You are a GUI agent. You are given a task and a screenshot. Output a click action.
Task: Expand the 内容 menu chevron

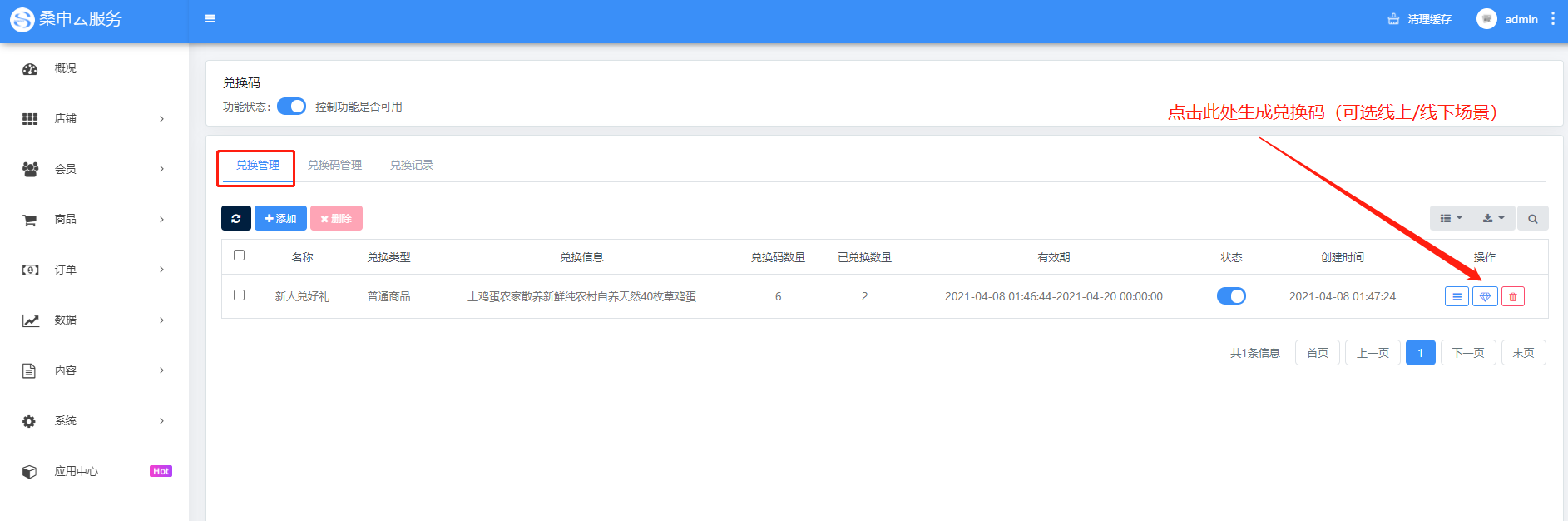[x=162, y=370]
